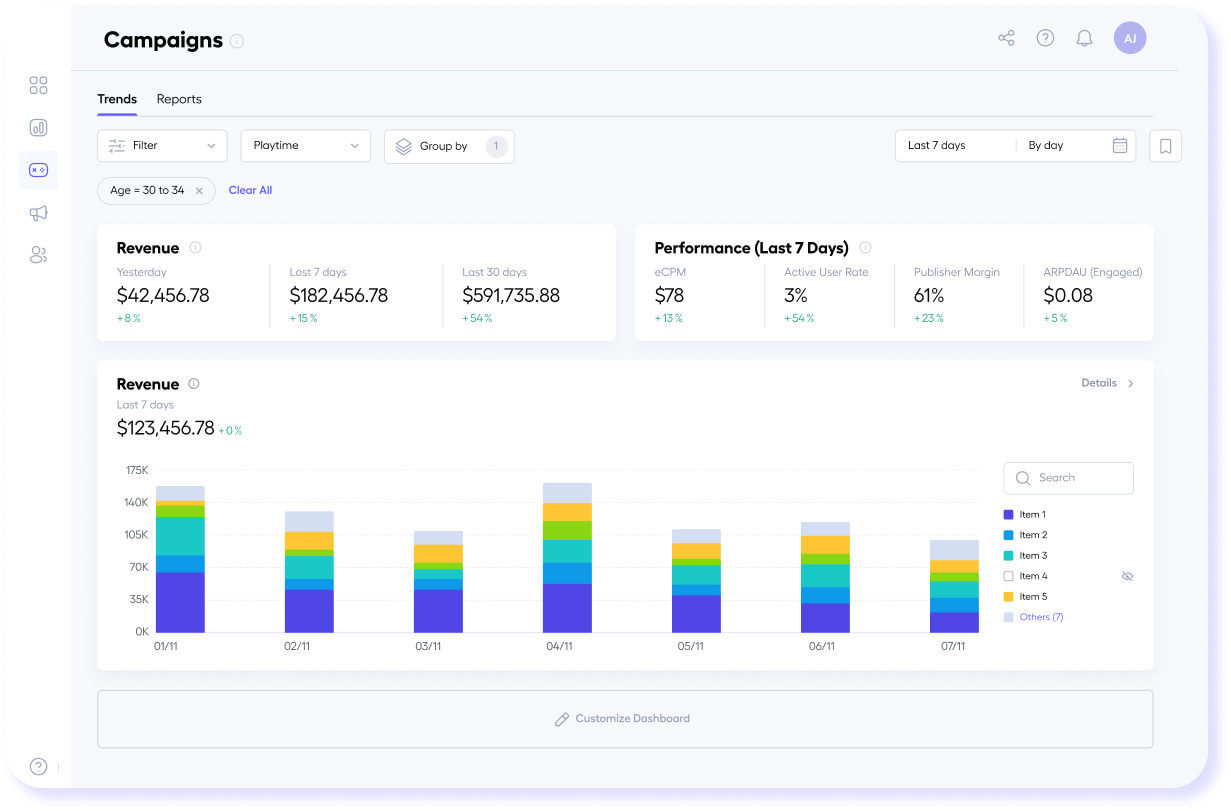The height and width of the screenshot is (811, 1231).
Task: Click Customize Dashboard button
Action: point(624,719)
